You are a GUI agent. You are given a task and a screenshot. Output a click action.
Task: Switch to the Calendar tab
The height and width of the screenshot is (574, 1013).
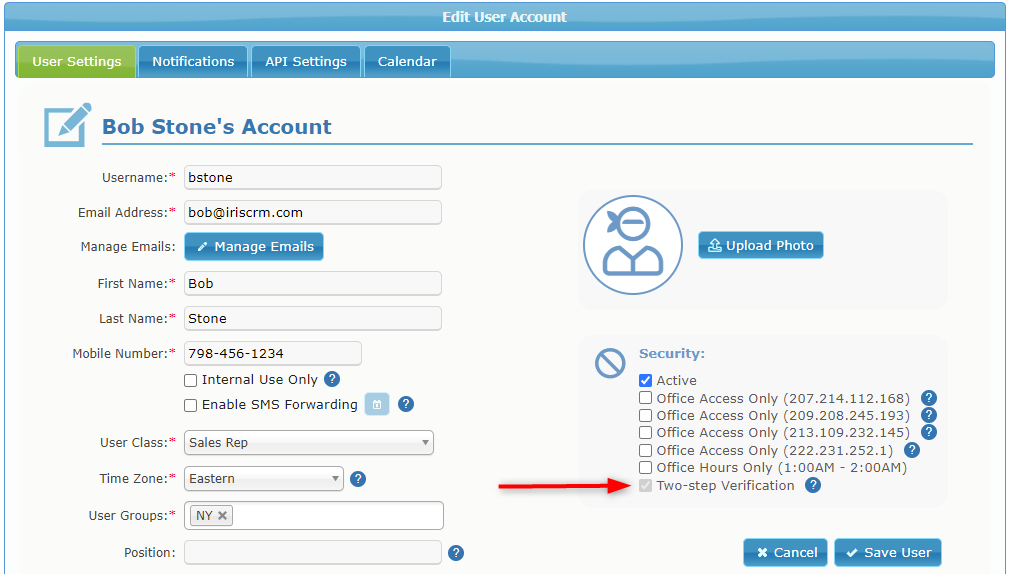pyautogui.click(x=407, y=61)
